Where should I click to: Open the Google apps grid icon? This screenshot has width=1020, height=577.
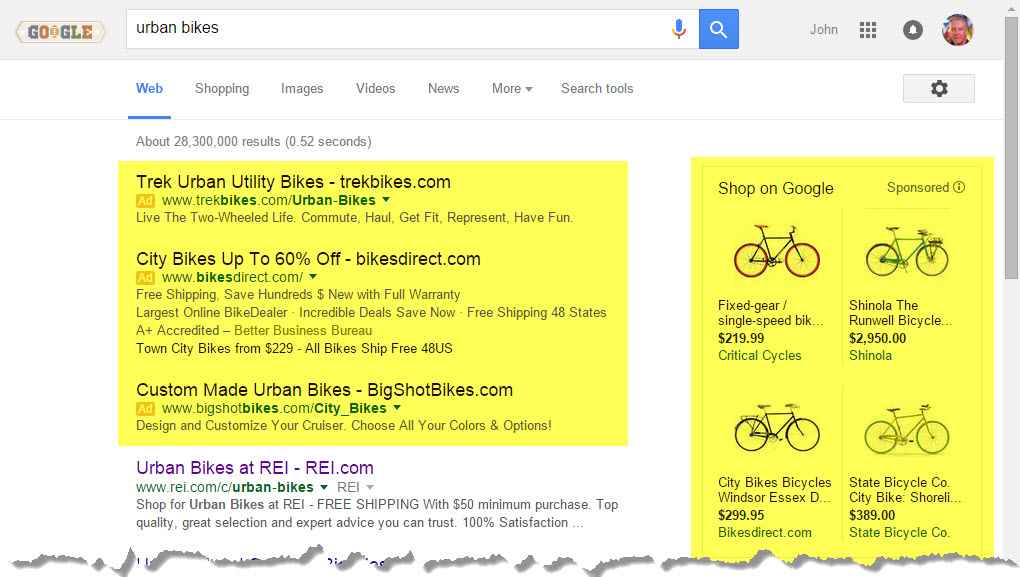(868, 30)
